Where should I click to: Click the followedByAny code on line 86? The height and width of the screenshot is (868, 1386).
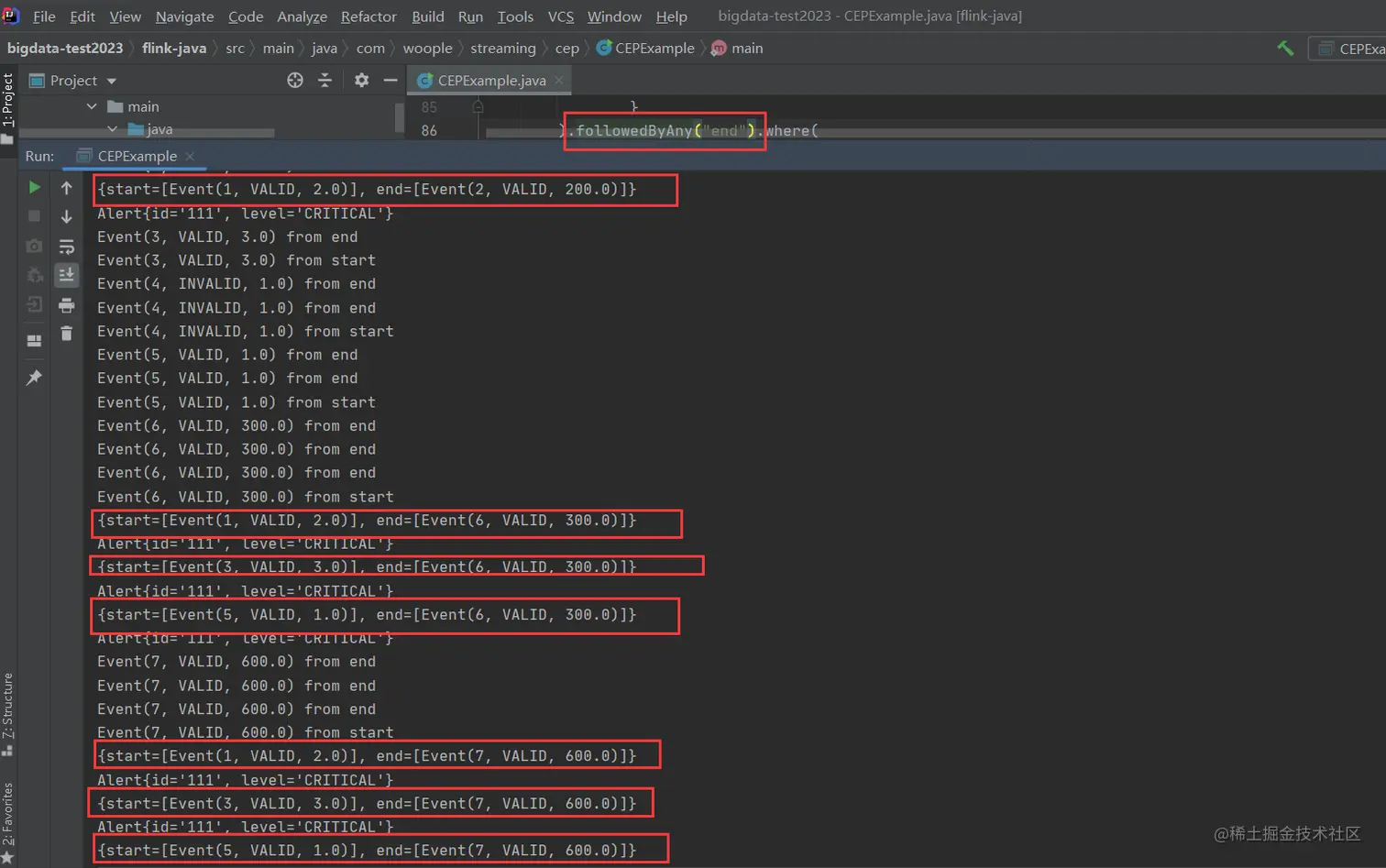[633, 130]
